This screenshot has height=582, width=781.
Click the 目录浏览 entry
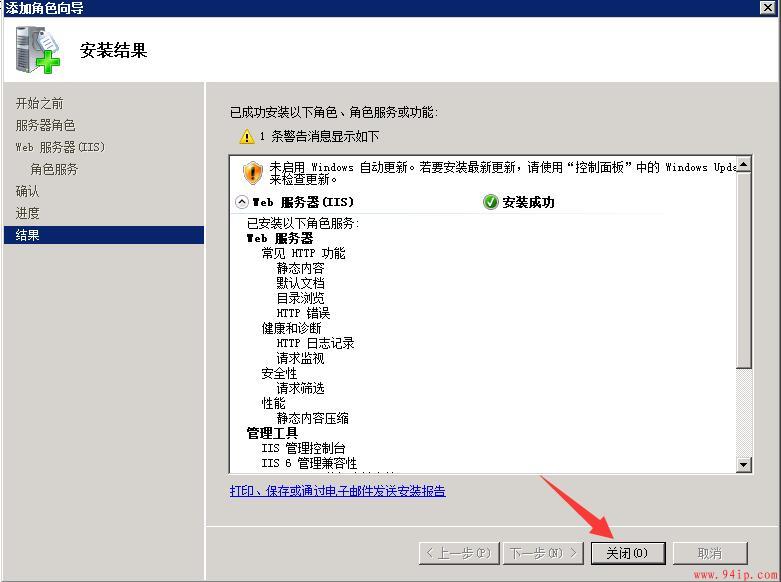pos(300,298)
